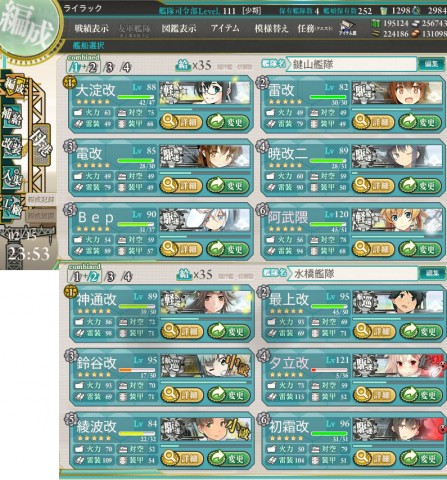The height and width of the screenshot is (480, 447).
Task: Open the 入渠 docking sidebar icon
Action: pyautogui.click(x=12, y=177)
